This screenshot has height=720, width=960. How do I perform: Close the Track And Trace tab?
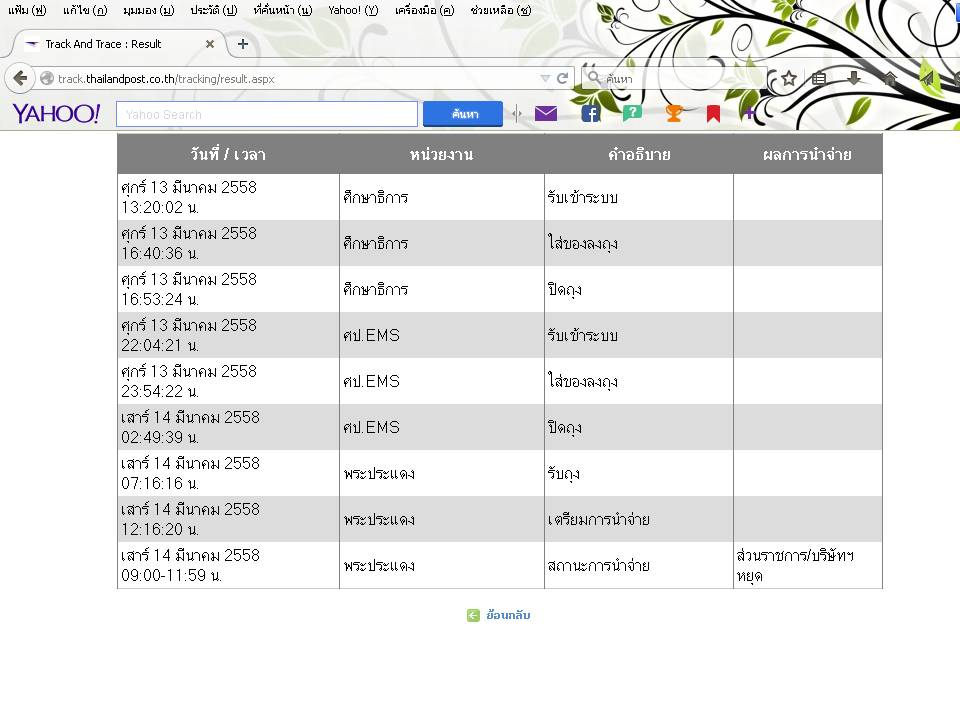(209, 44)
